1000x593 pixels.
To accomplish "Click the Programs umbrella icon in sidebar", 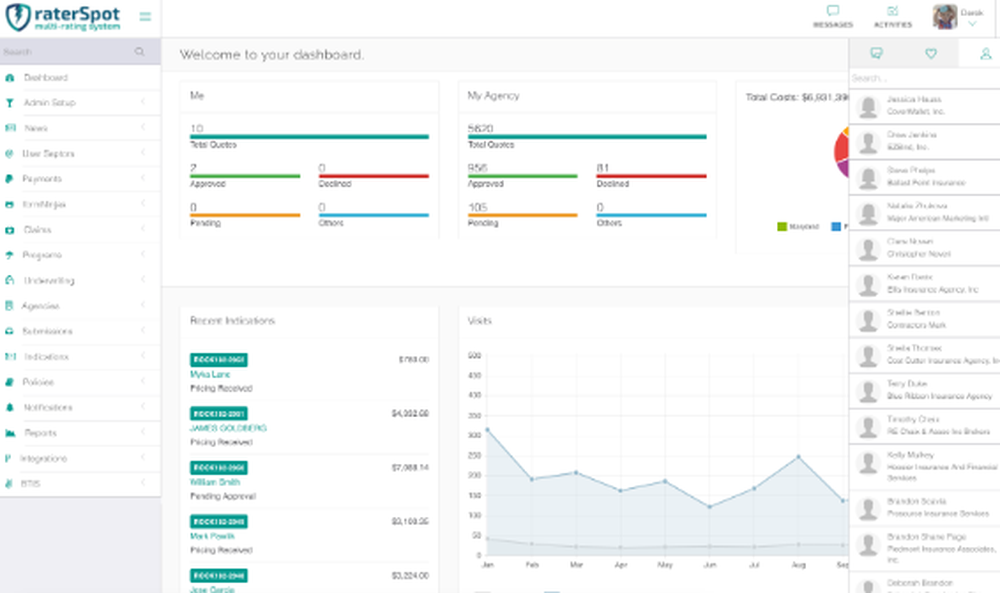I will [x=10, y=255].
